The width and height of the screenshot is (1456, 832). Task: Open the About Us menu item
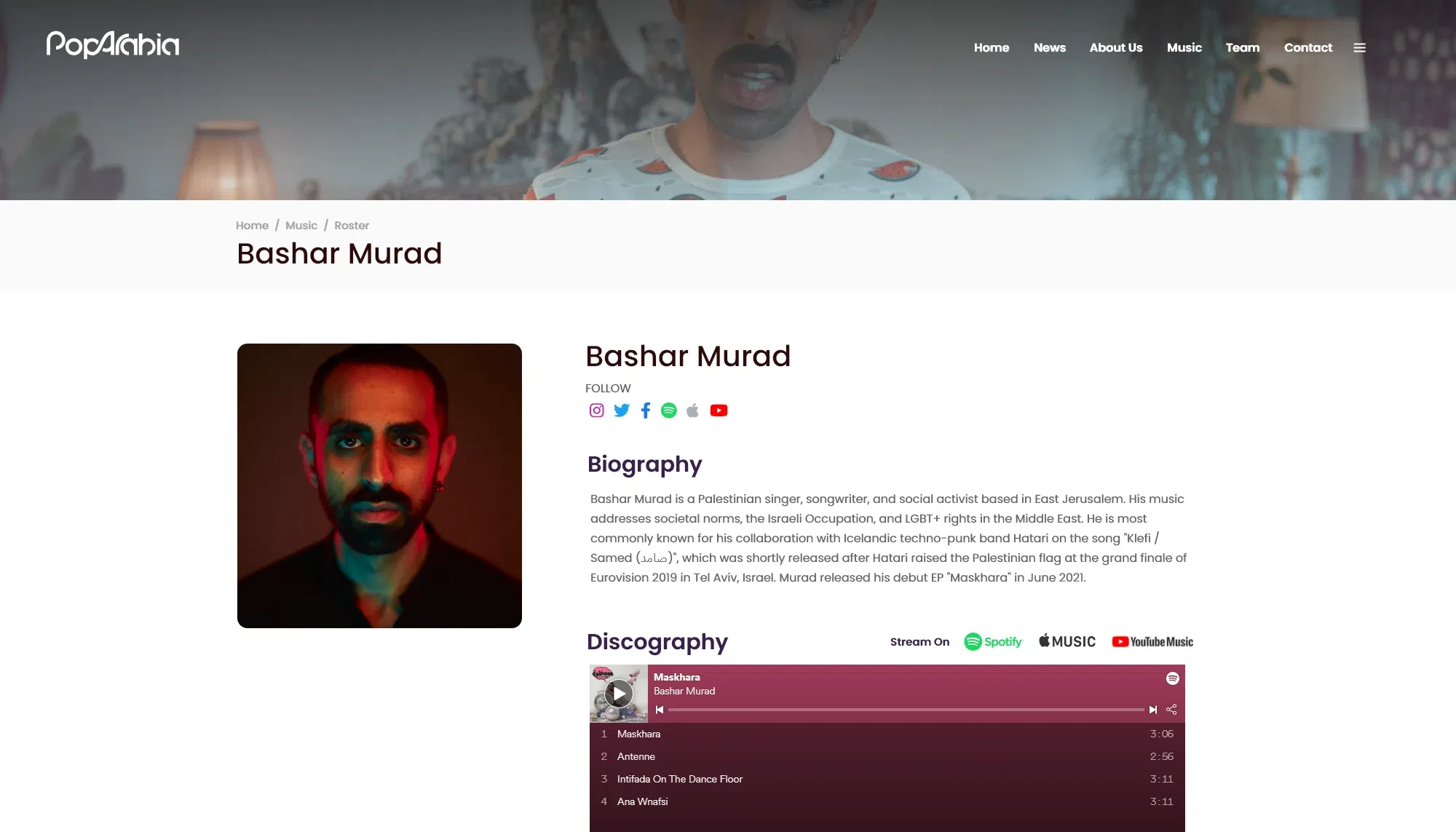pyautogui.click(x=1115, y=48)
